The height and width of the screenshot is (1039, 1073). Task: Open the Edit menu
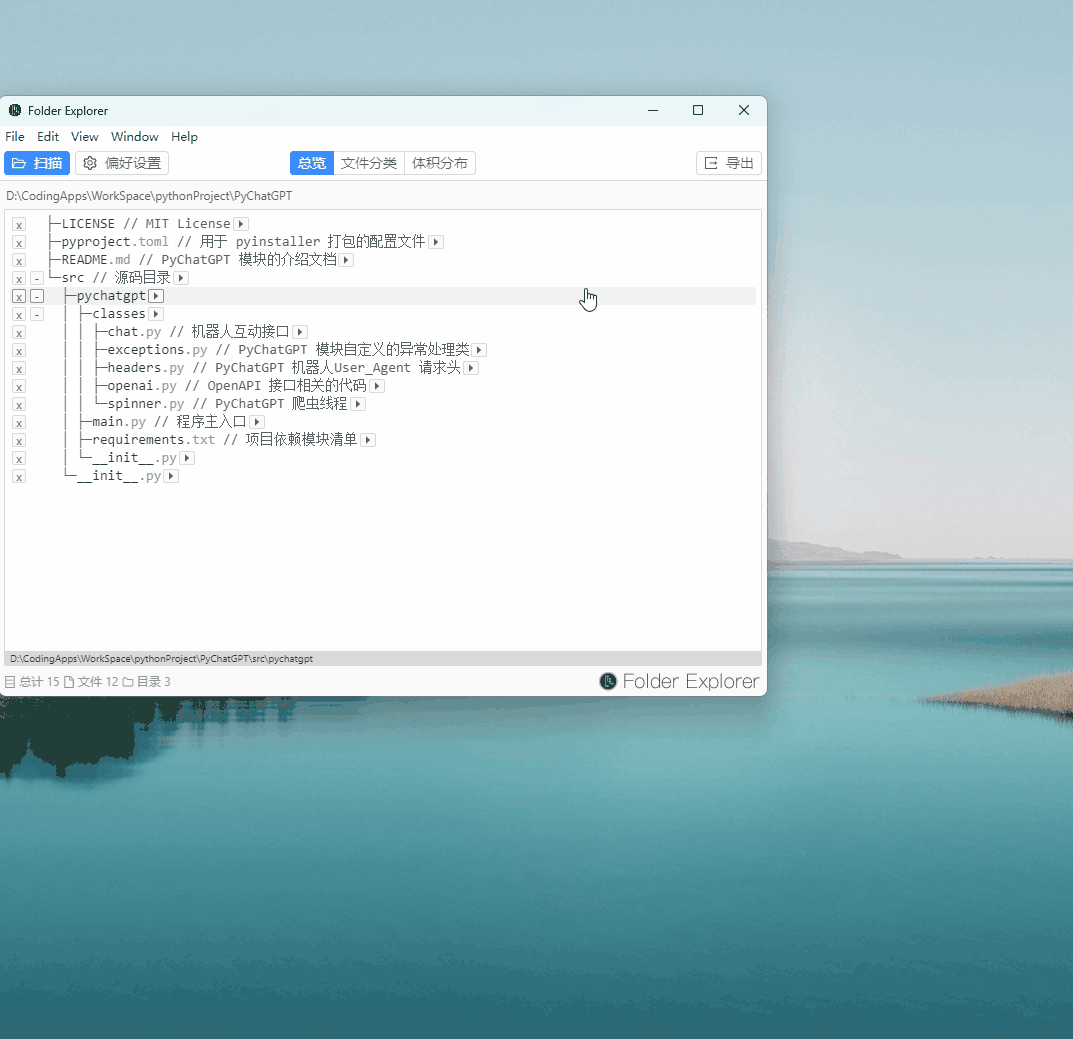pos(48,137)
